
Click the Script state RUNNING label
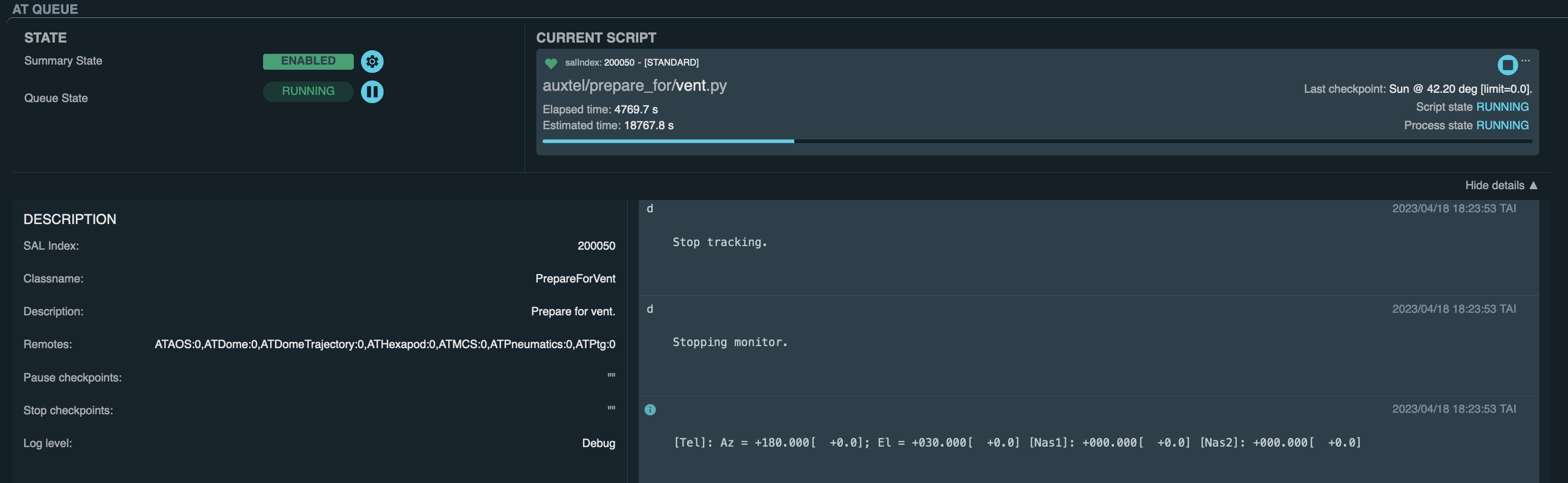tap(1502, 107)
